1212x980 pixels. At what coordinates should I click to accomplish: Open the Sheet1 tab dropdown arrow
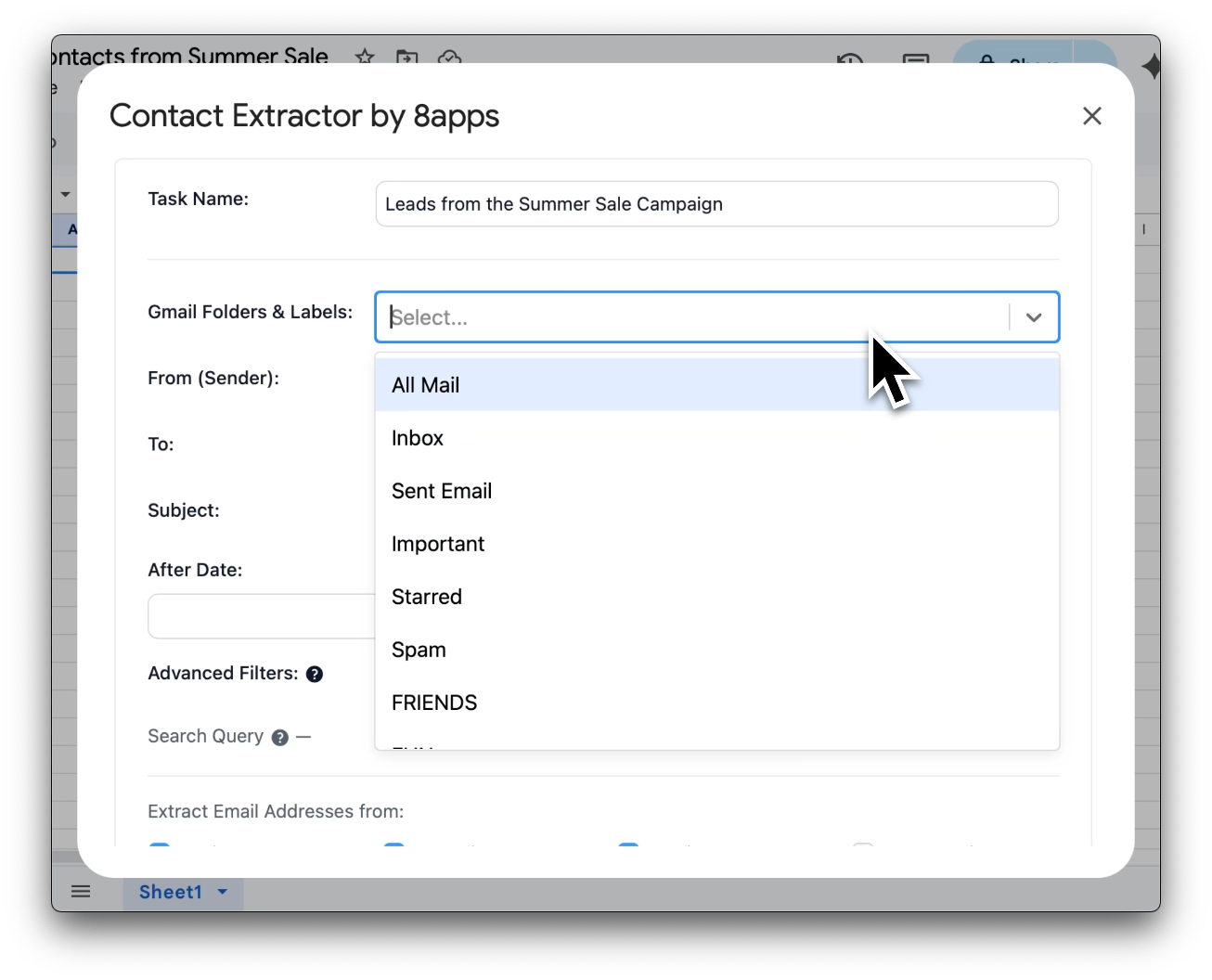pyautogui.click(x=223, y=892)
